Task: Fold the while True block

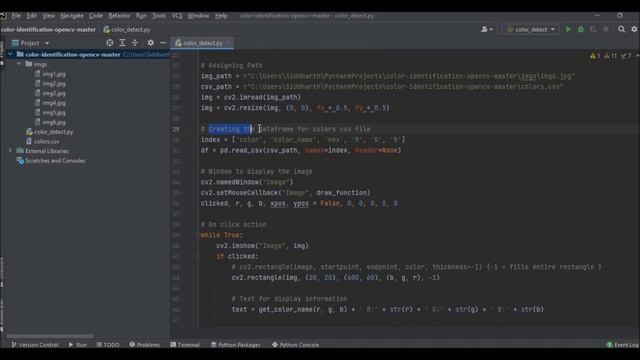Action: pos(198,235)
